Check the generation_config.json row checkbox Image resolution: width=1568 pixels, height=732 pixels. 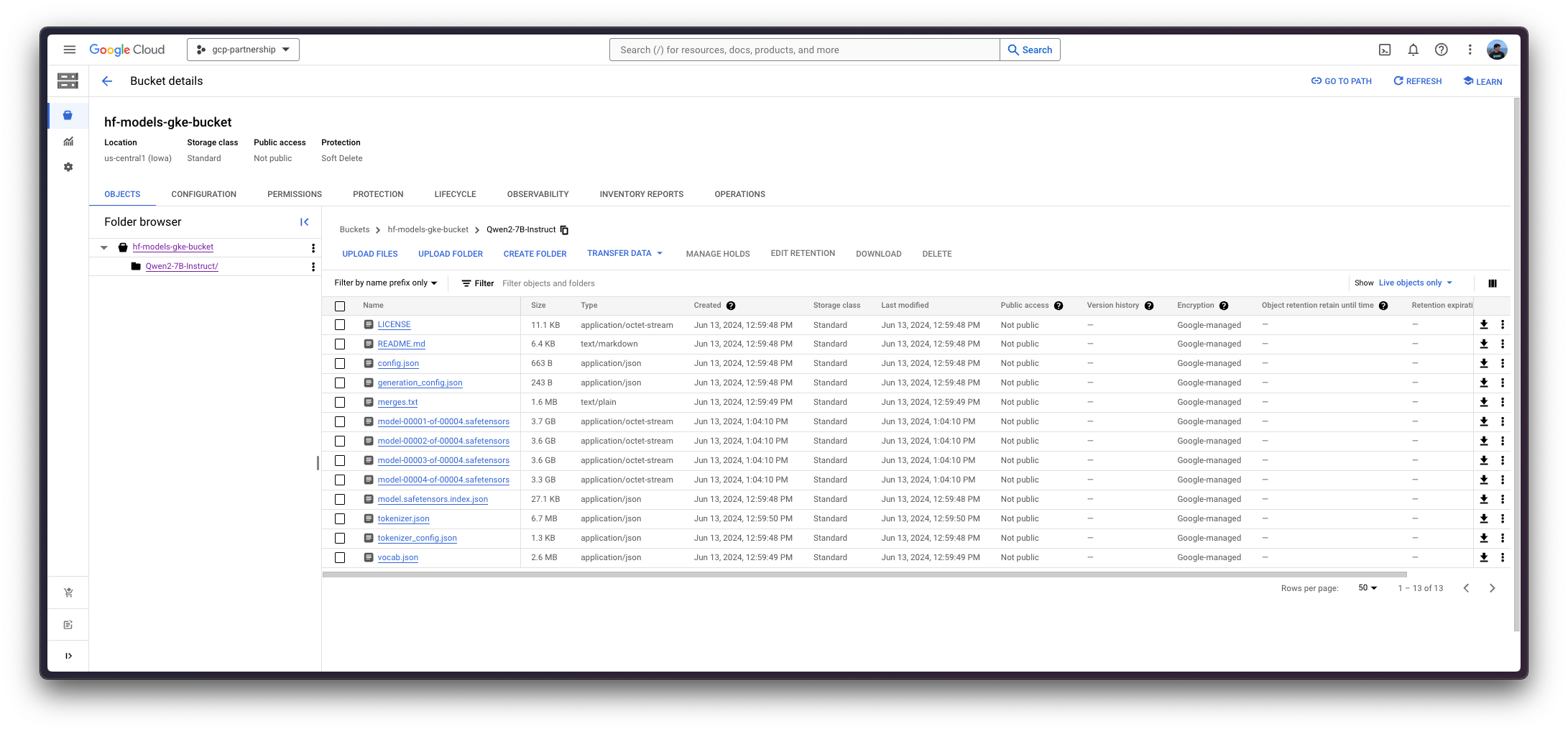pyautogui.click(x=340, y=383)
